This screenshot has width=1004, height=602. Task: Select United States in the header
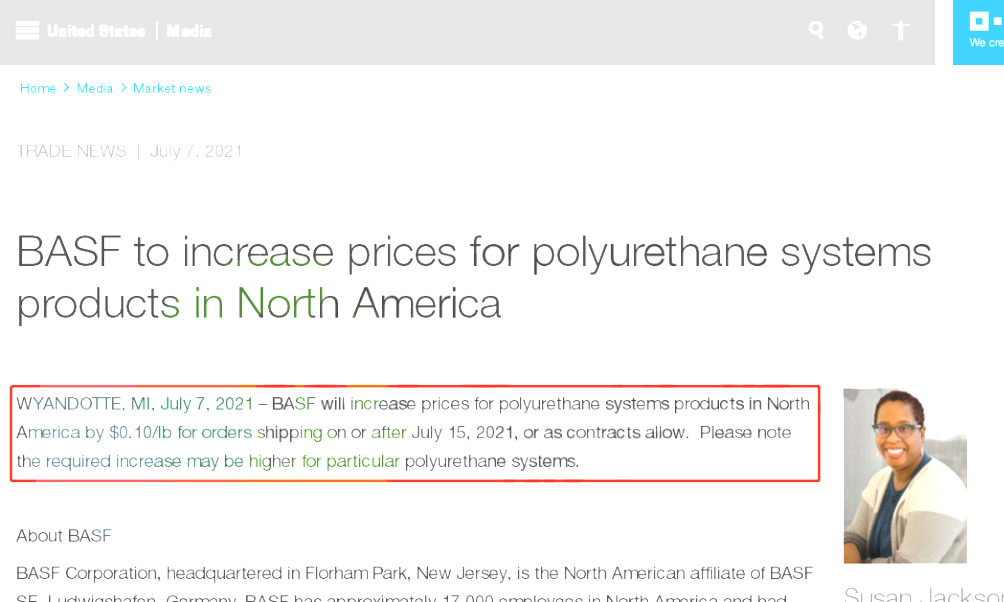coord(96,31)
